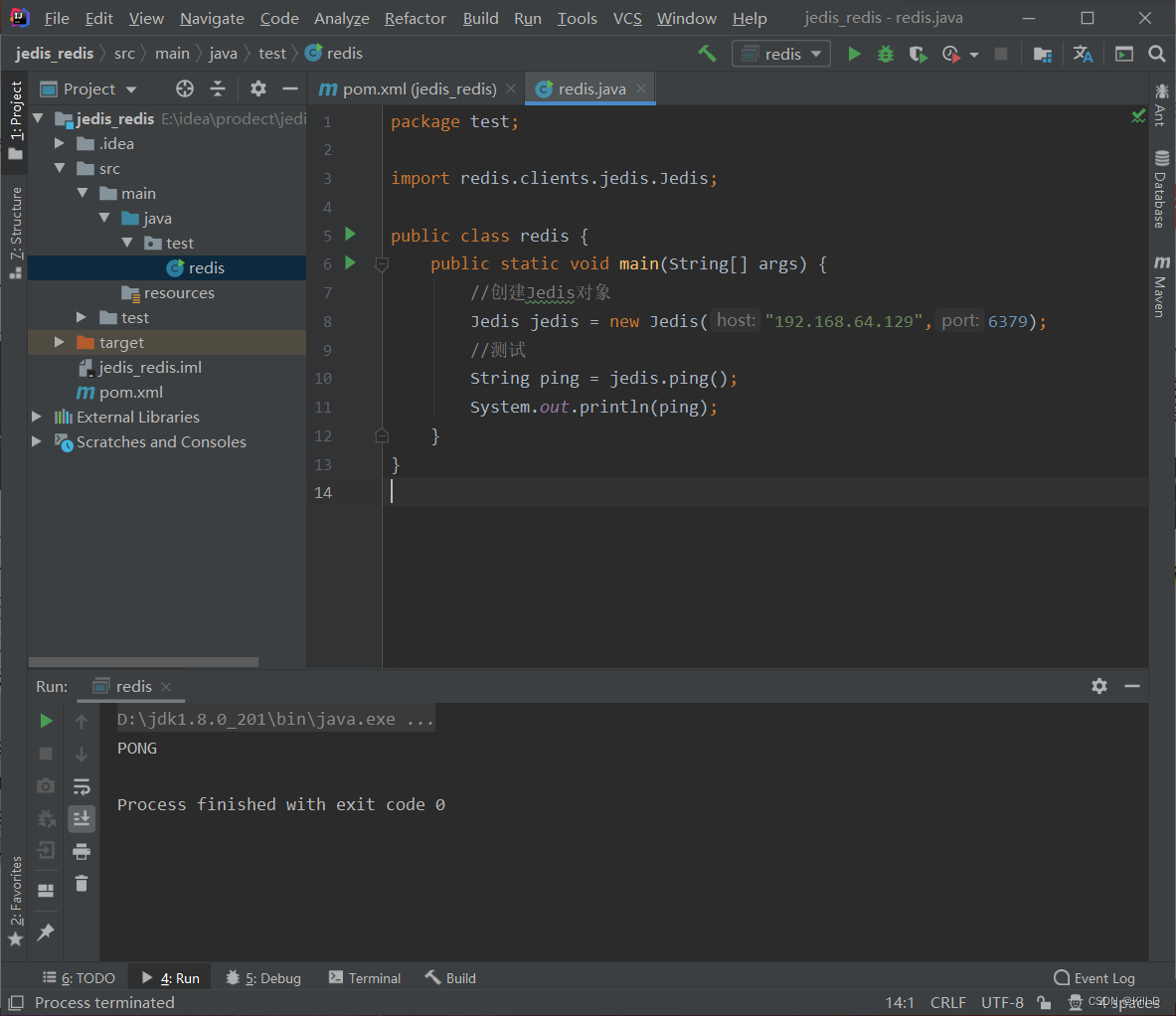Open the Event Log
The image size is (1176, 1016).
coord(1094,978)
